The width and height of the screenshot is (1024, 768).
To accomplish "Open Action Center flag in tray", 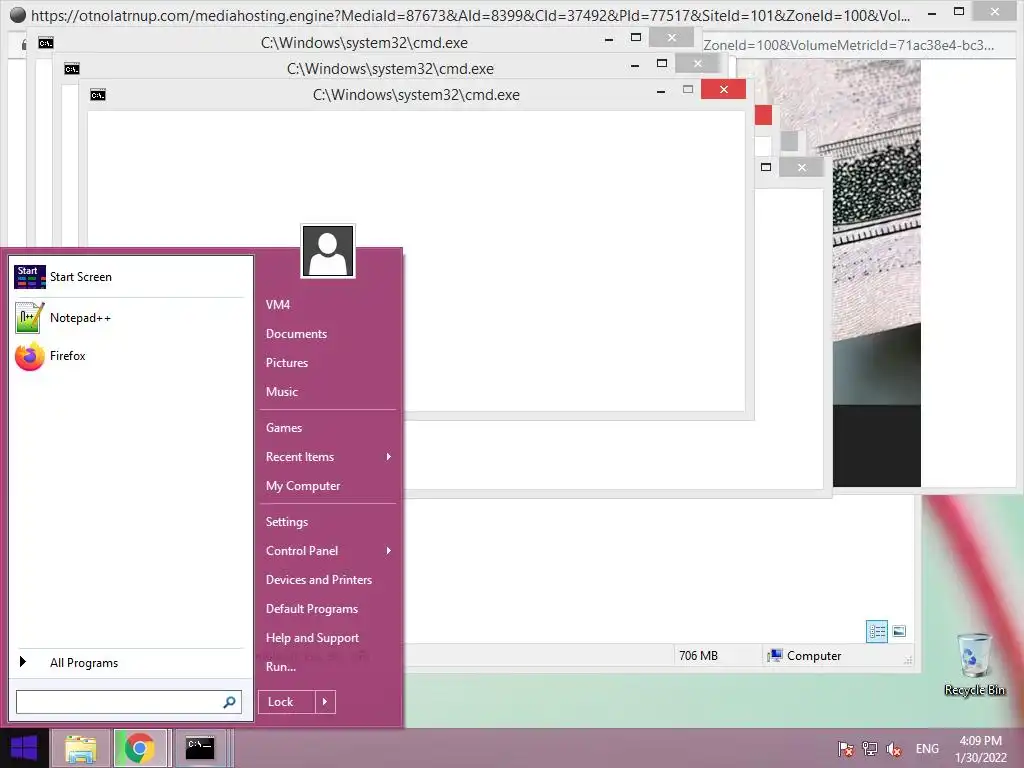I will pyautogui.click(x=846, y=749).
